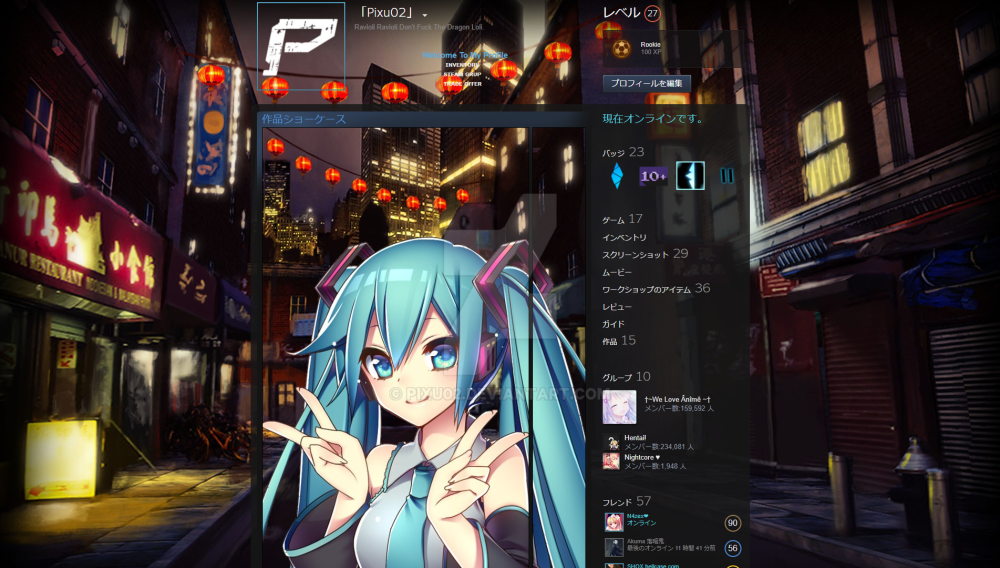This screenshot has height=568, width=1000.
Task: Expand the Pixu02 name history dropdown arrow
Action: (425, 15)
